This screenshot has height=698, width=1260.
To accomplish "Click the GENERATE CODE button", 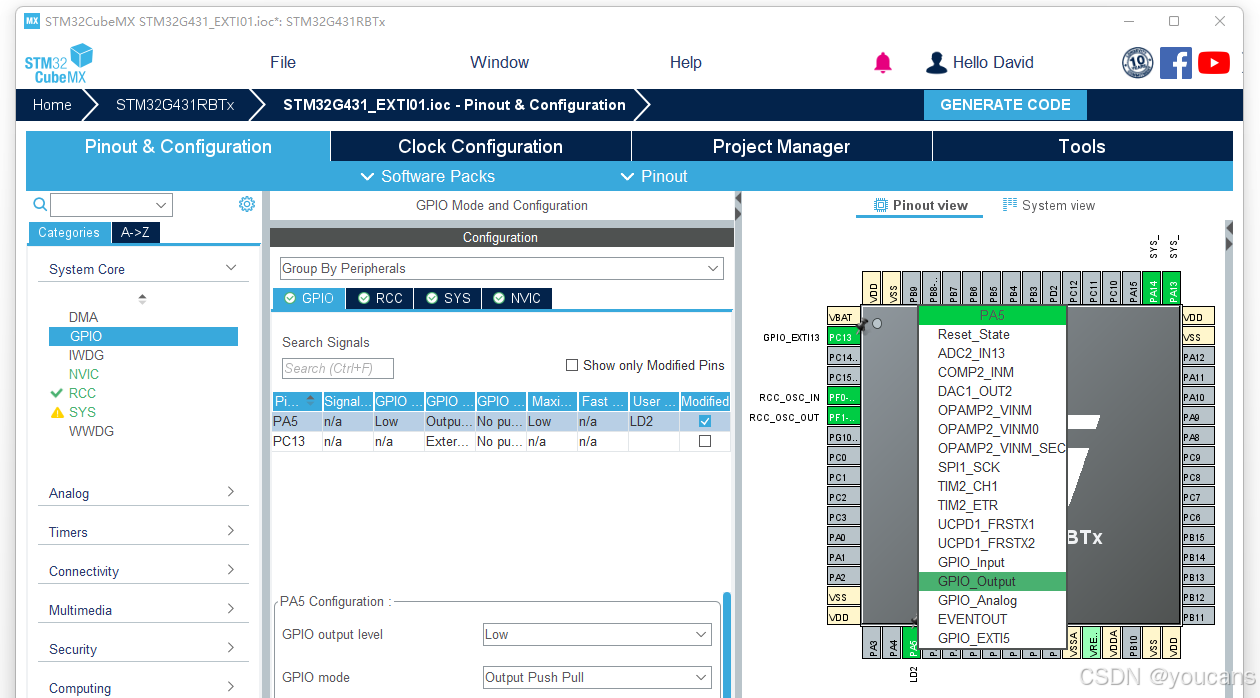I will [1005, 104].
